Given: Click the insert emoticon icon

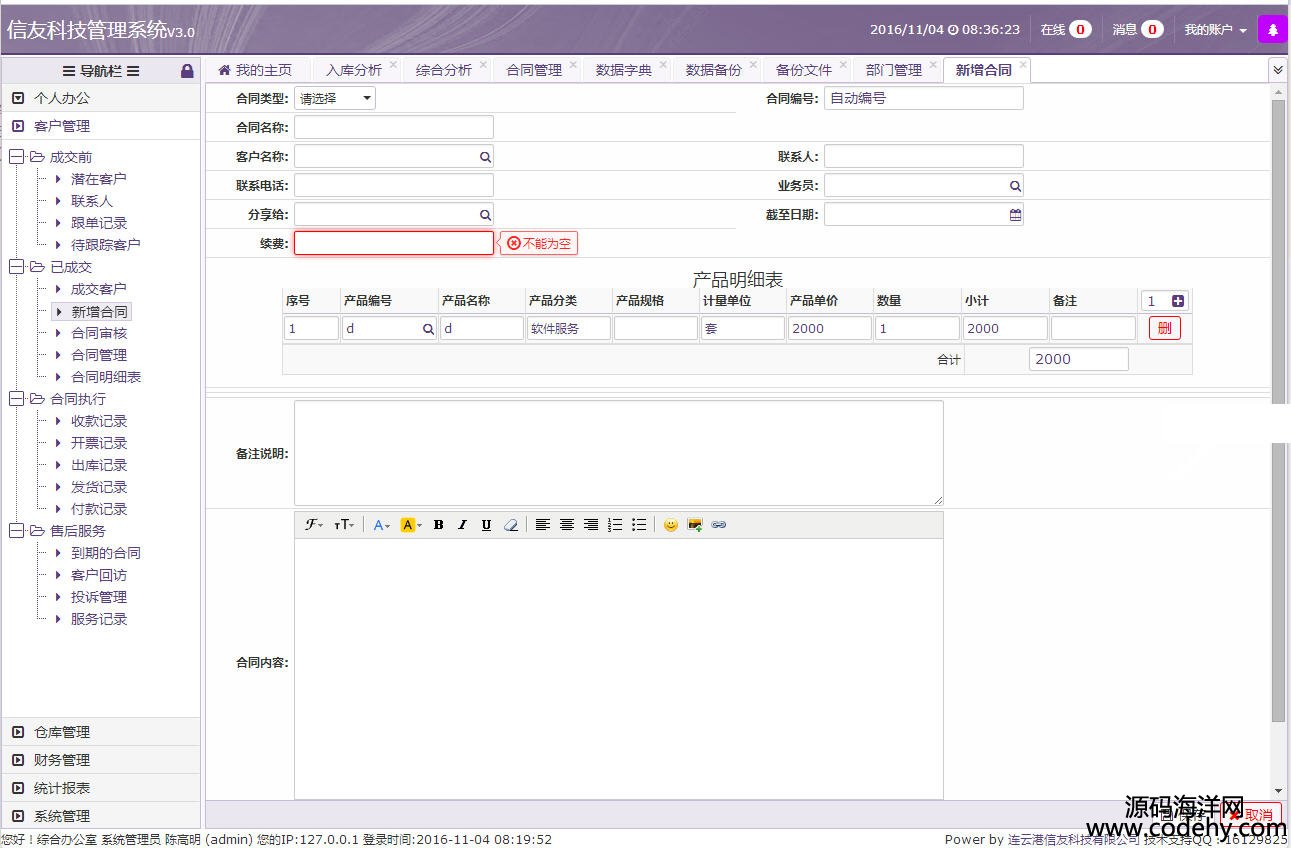Looking at the screenshot, I should pyautogui.click(x=670, y=525).
